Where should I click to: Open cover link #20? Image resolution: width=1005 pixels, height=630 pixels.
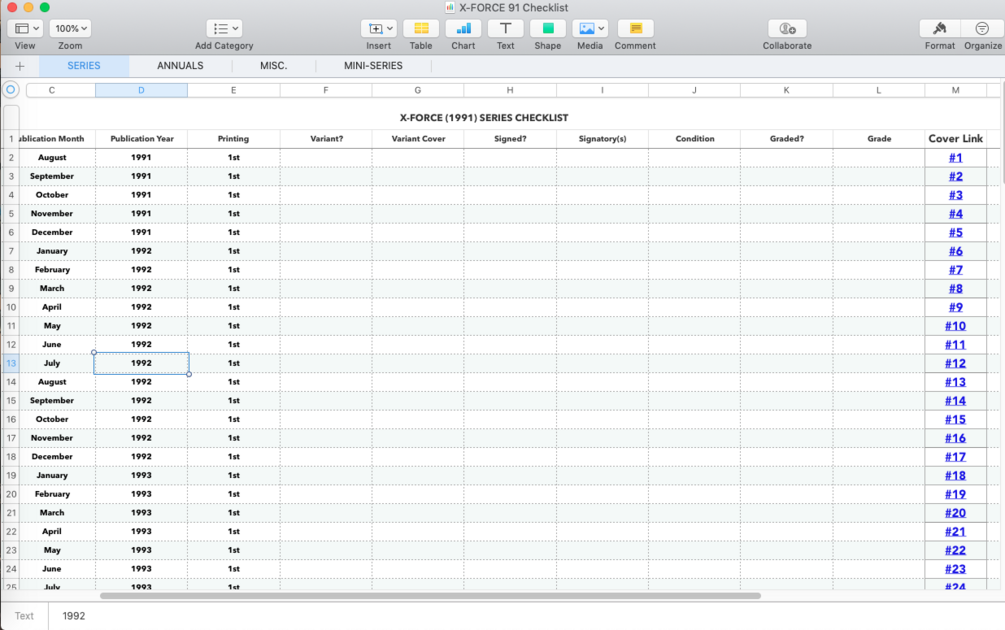(x=956, y=513)
